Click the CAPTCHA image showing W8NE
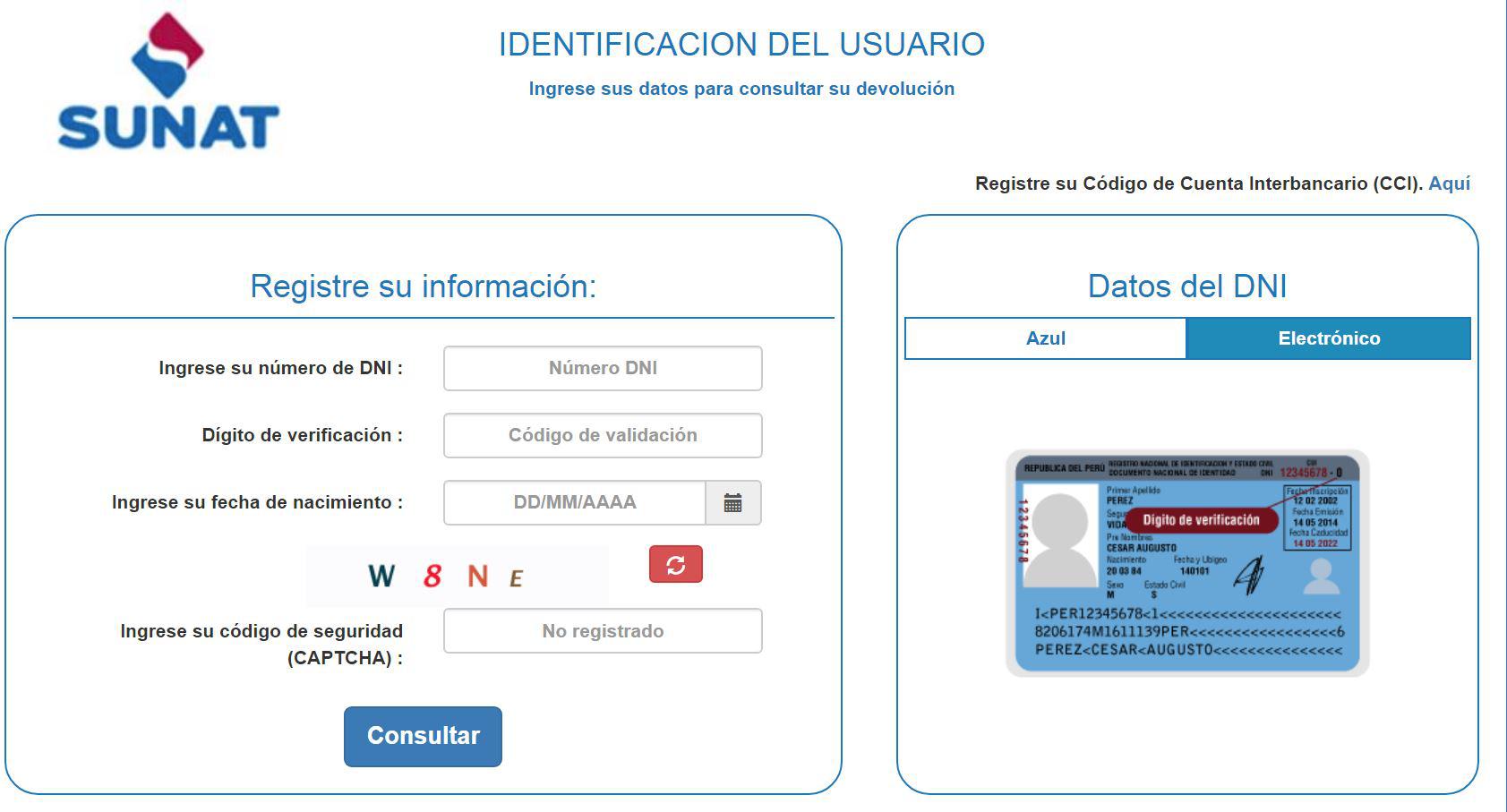 (458, 576)
